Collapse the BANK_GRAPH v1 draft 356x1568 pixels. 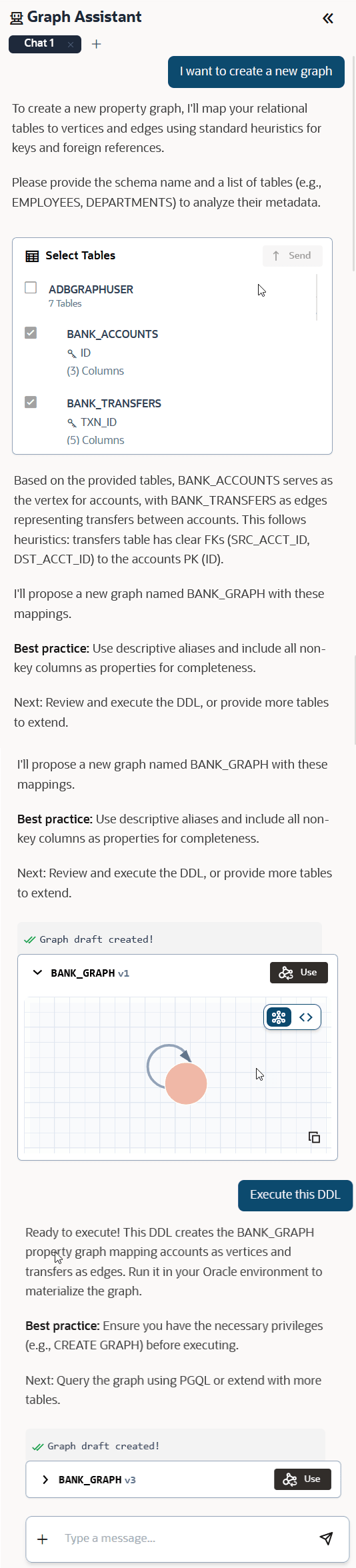point(37,973)
